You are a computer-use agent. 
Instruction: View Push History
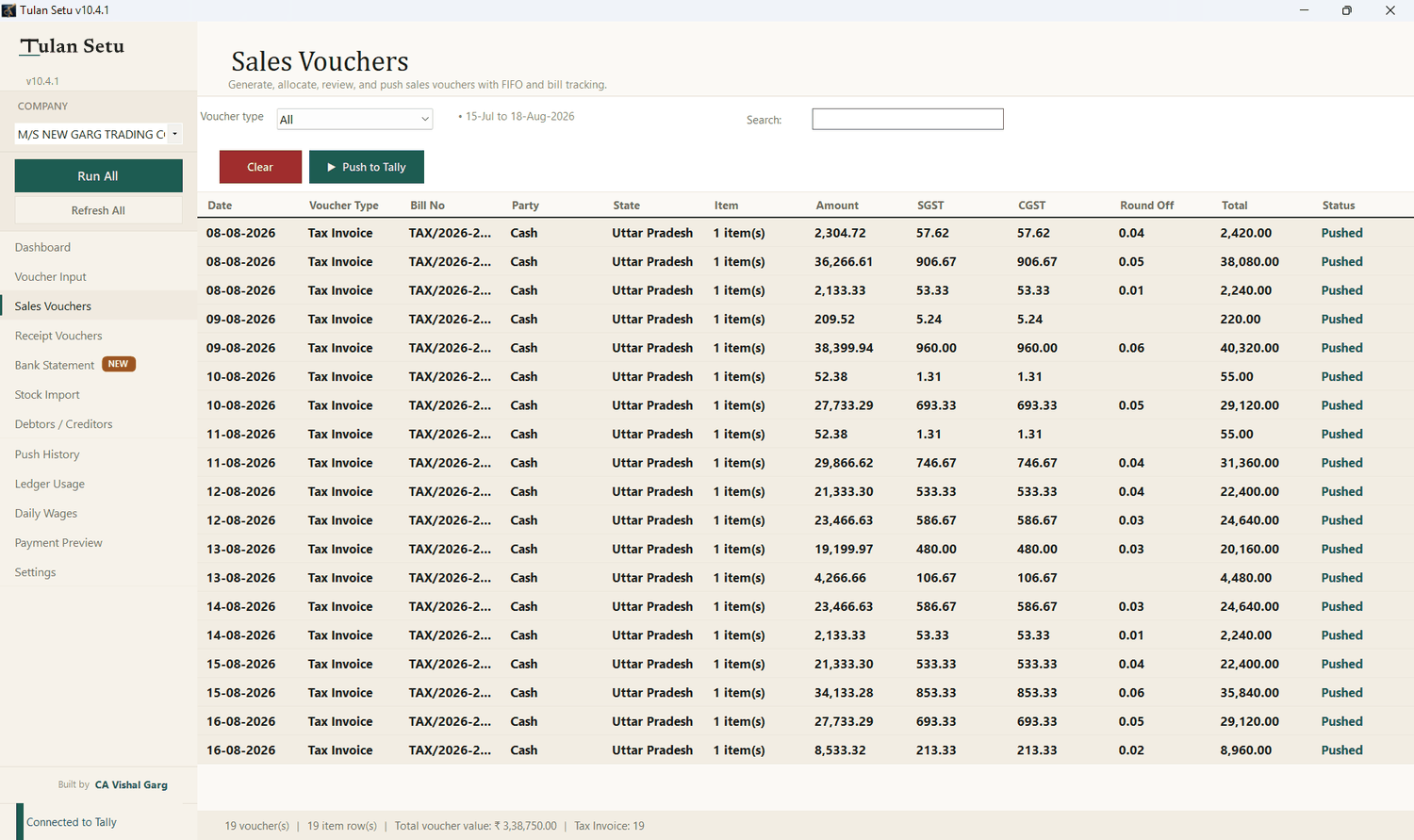coord(47,454)
